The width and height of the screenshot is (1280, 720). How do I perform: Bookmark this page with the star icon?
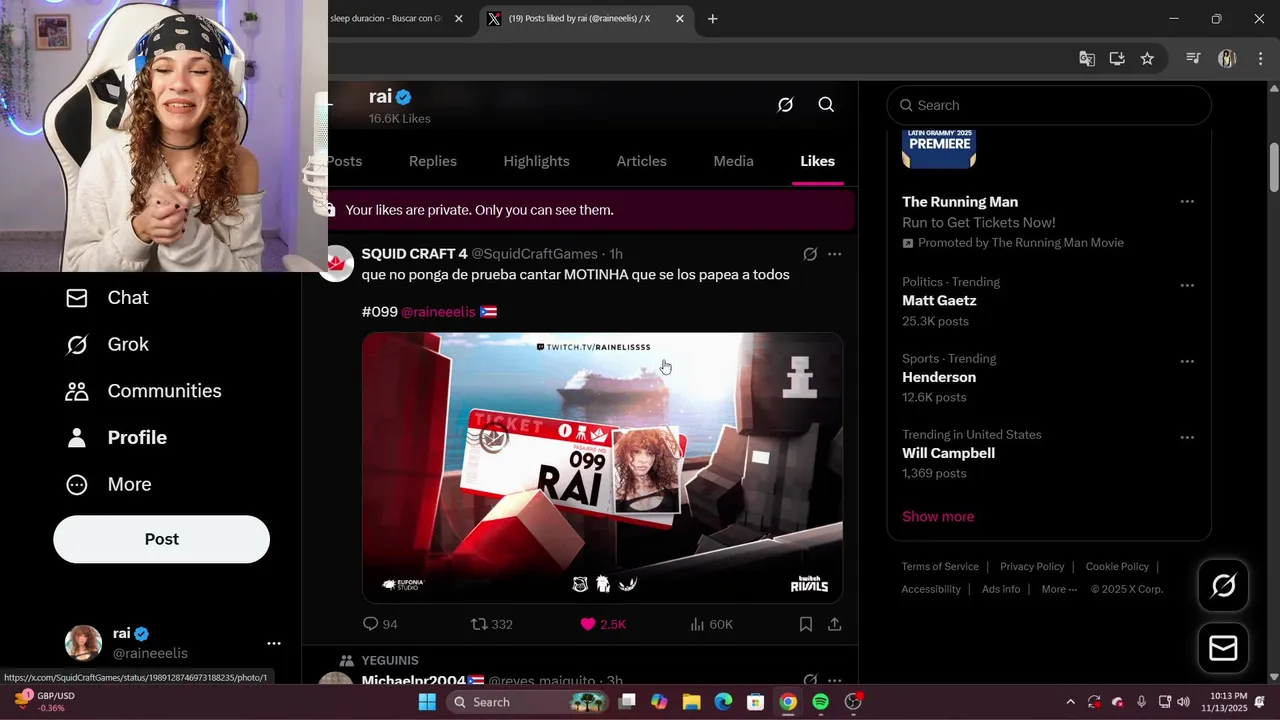[1147, 59]
